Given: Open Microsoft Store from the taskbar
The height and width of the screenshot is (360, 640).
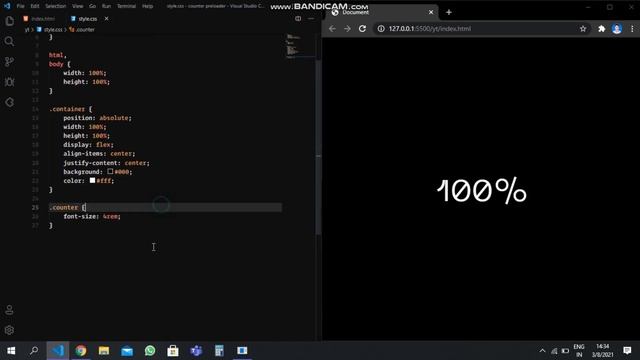Looking at the screenshot, I should pos(173,351).
